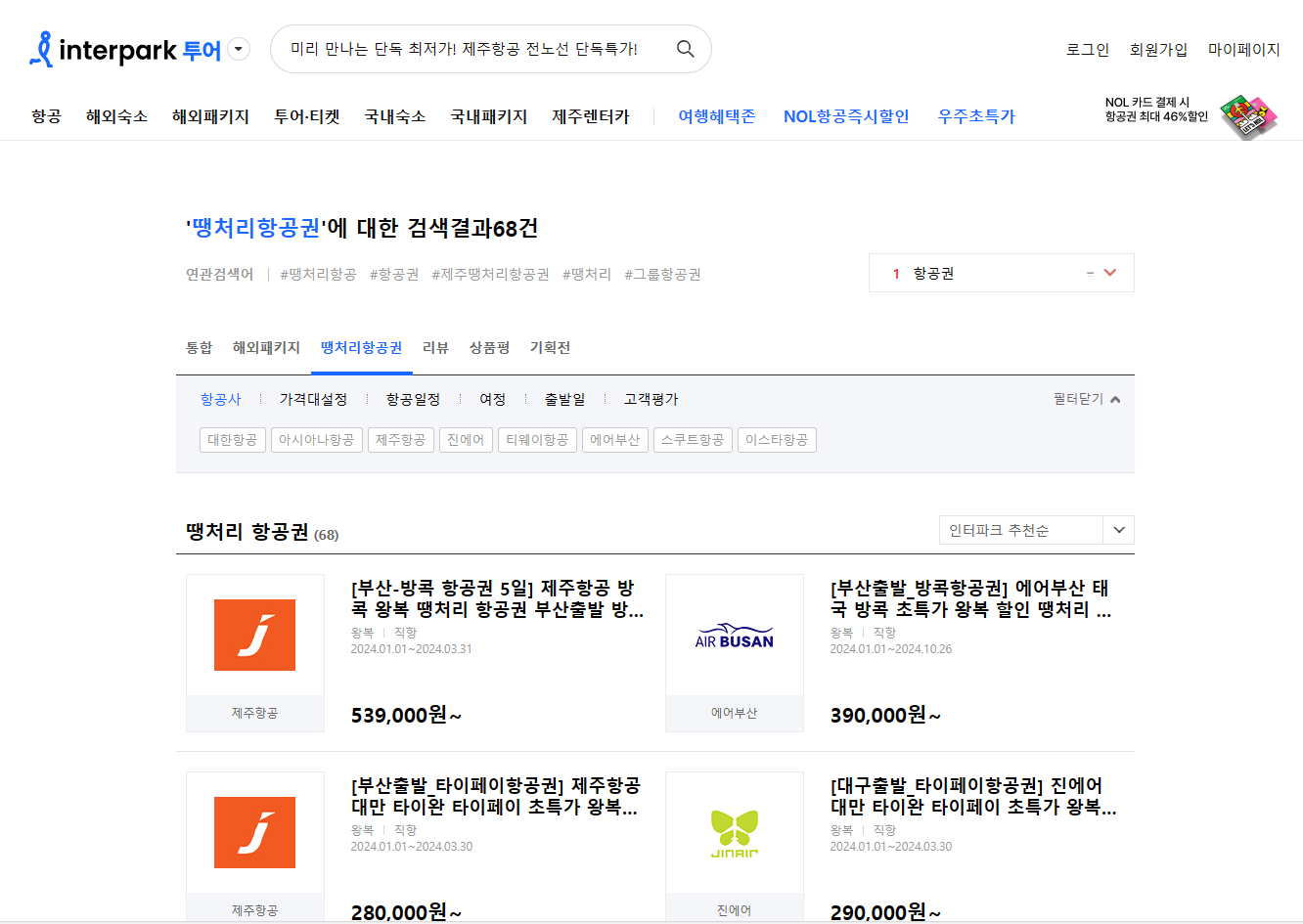Open the 인터파크 추천순 sort dropdown
Viewport: 1303px width, 924px height.
point(1036,530)
